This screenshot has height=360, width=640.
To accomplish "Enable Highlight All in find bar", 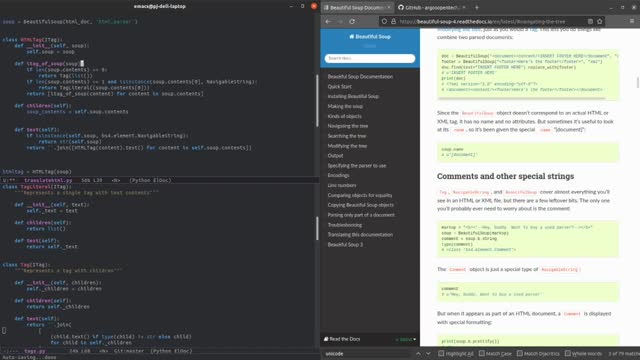I will 456,353.
